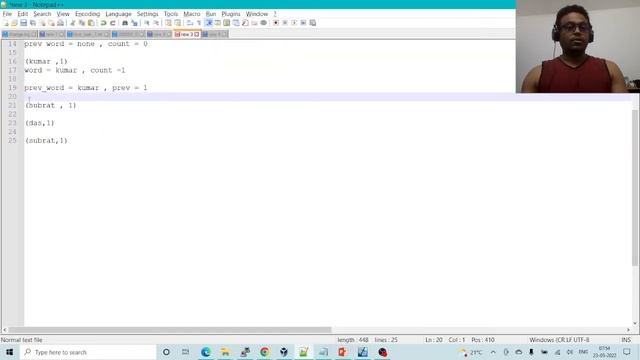
Task: Open the Edit menu
Action: 22,14
